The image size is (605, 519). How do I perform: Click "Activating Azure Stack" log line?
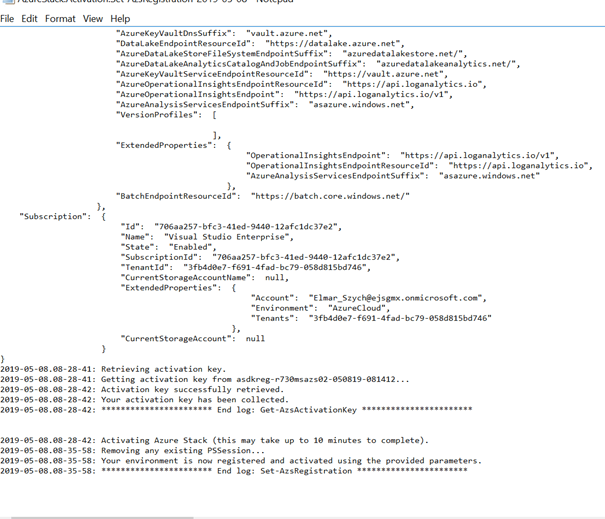215,440
